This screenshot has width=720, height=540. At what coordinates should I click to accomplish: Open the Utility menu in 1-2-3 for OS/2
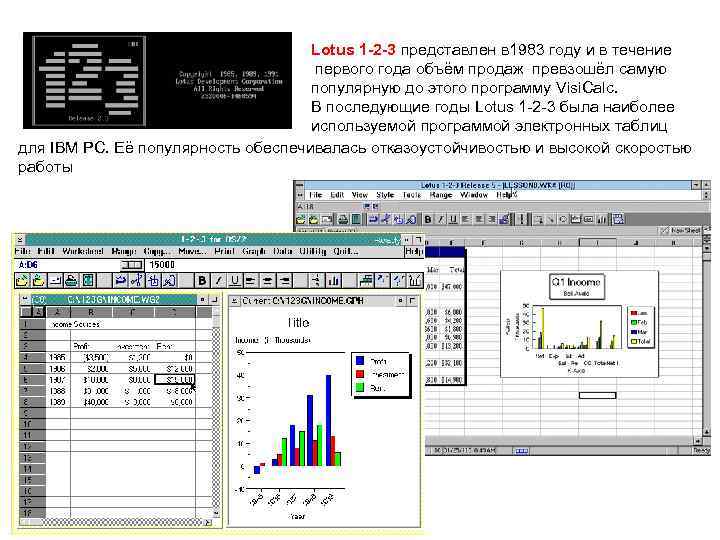point(312,251)
